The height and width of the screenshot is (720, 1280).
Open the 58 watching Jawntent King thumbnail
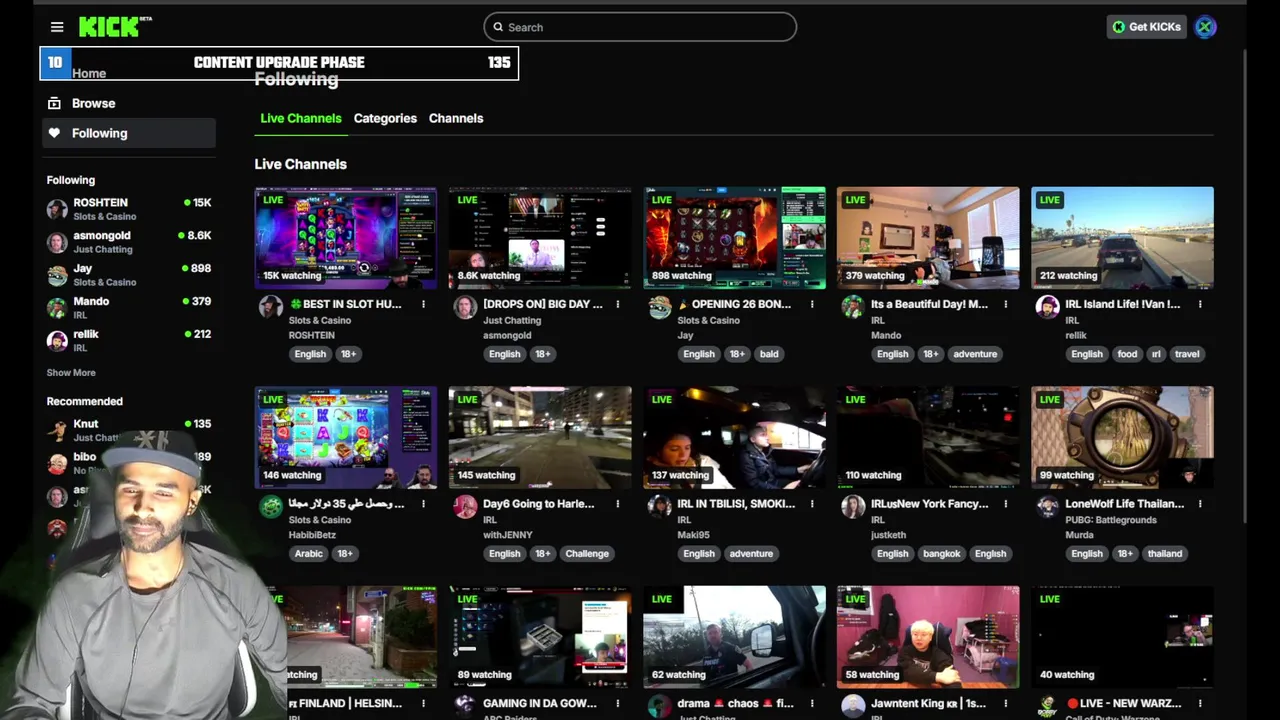click(928, 637)
